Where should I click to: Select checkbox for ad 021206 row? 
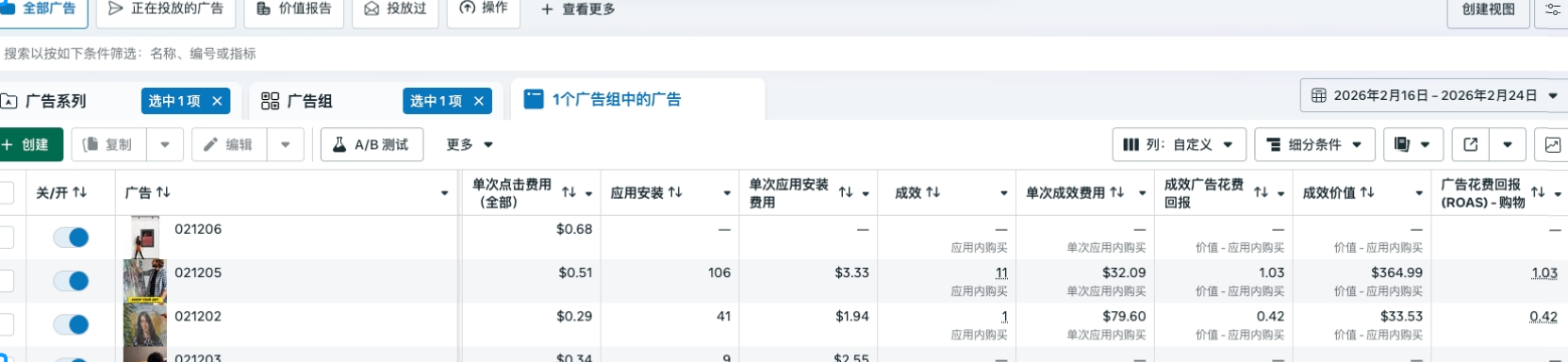pyautogui.click(x=6, y=238)
